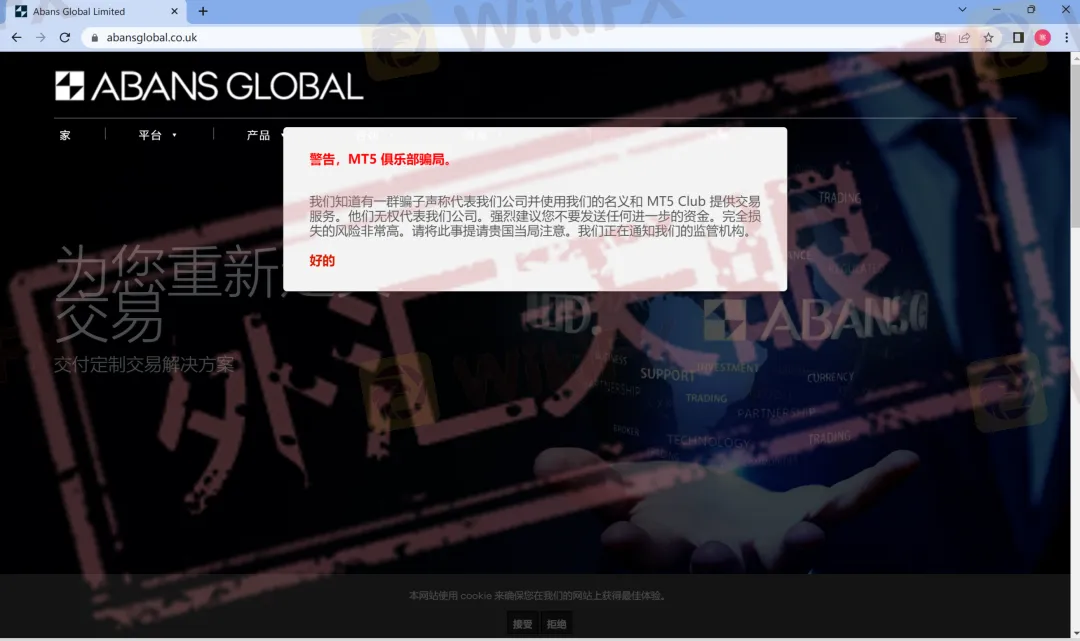Image resolution: width=1080 pixels, height=641 pixels.
Task: Open the Chrome profile avatar
Action: pyautogui.click(x=1042, y=38)
